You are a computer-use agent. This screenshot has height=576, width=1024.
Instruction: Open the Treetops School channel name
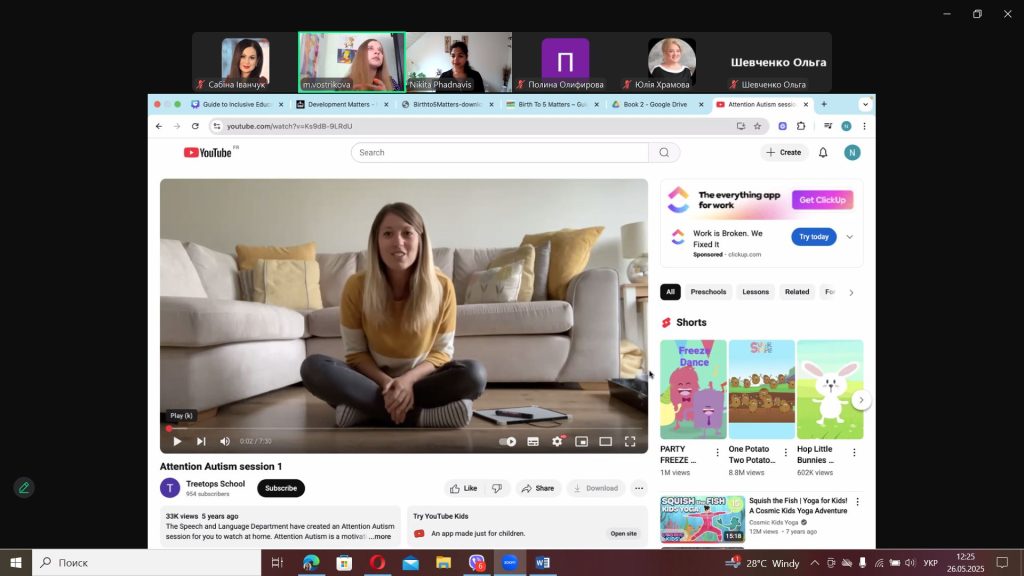(x=215, y=484)
